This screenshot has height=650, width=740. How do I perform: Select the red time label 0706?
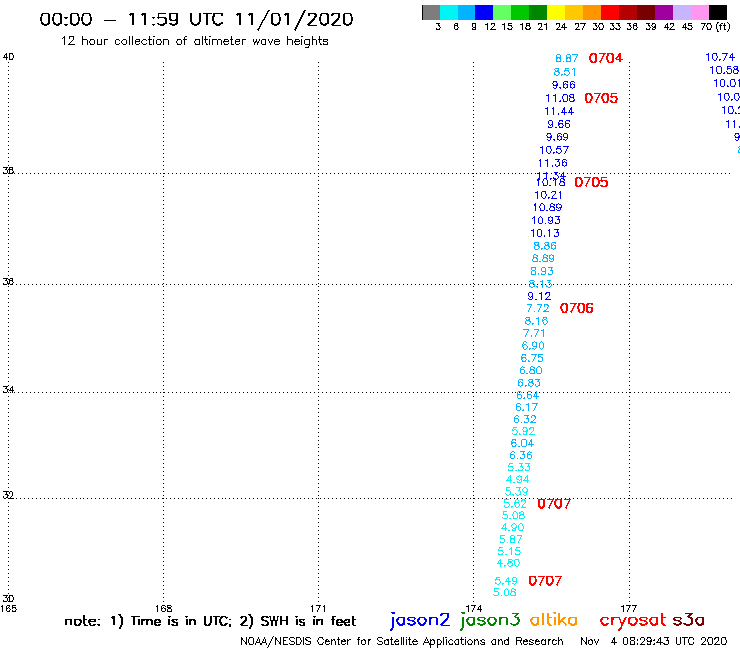[576, 308]
